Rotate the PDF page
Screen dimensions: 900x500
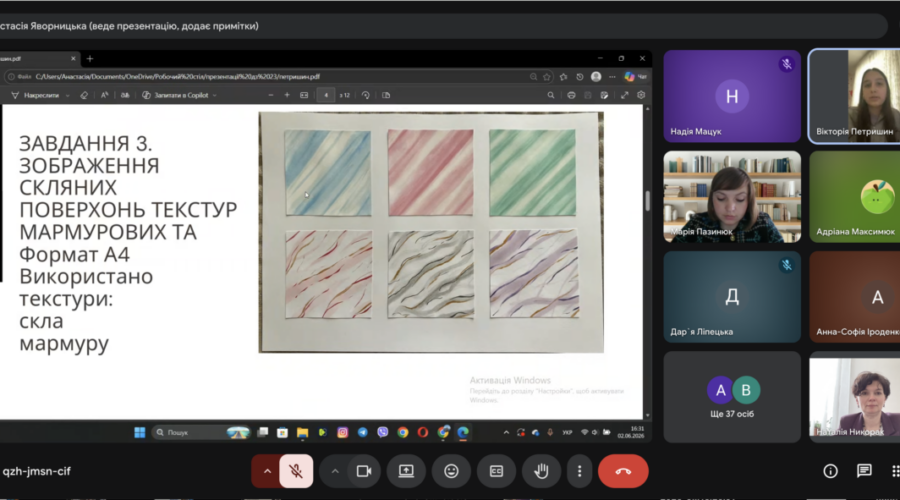pos(366,95)
